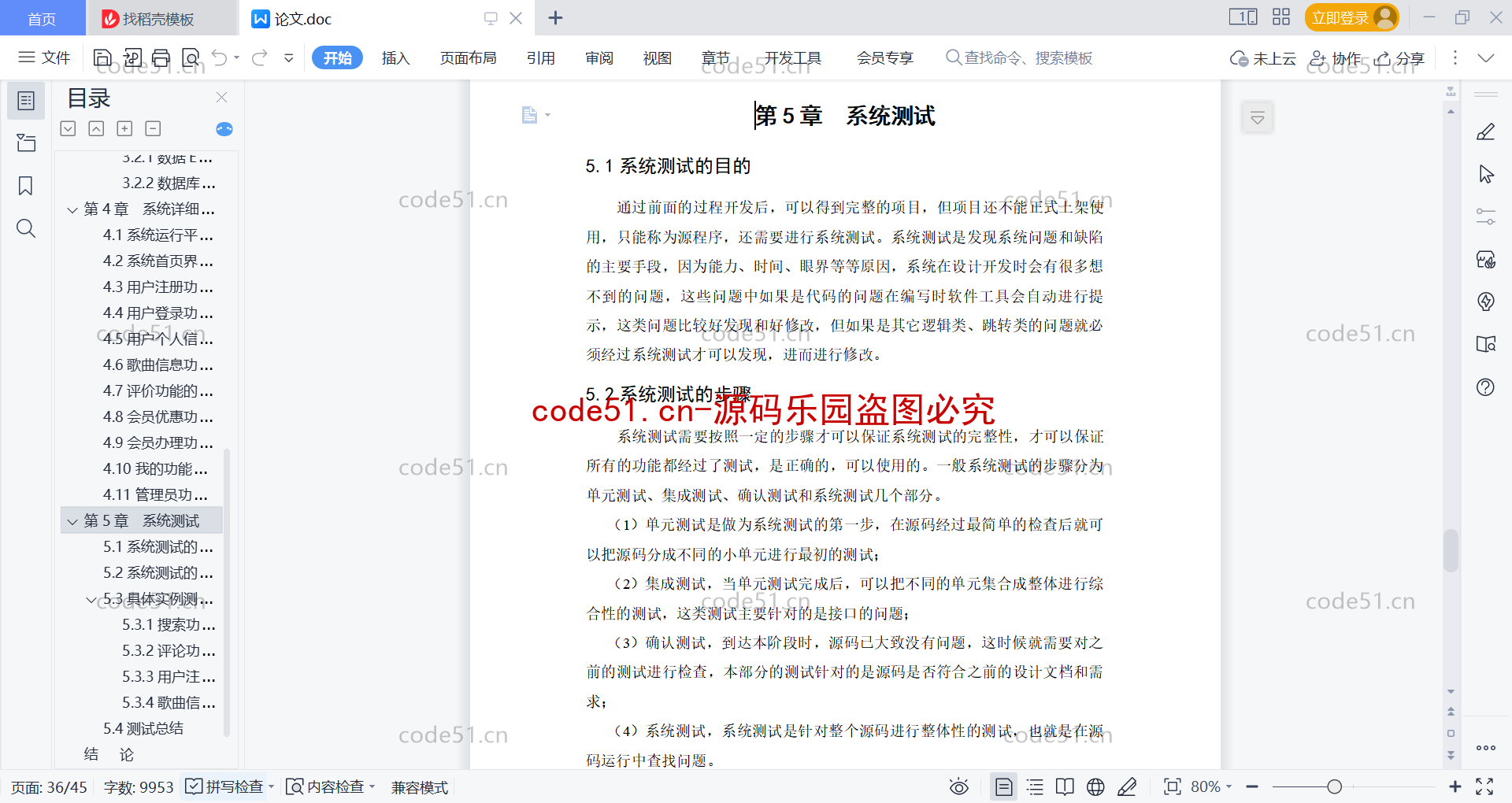The width and height of the screenshot is (1512, 803).
Task: Click the 协作 collaborate button
Action: click(x=1335, y=58)
